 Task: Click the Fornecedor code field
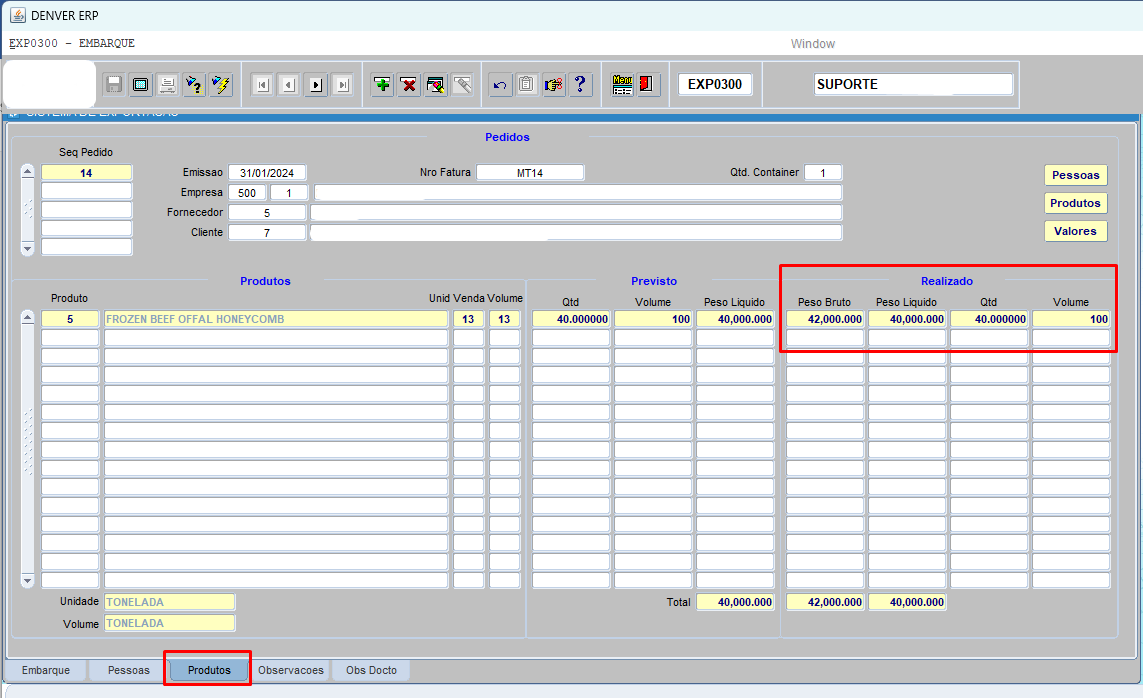click(x=267, y=213)
